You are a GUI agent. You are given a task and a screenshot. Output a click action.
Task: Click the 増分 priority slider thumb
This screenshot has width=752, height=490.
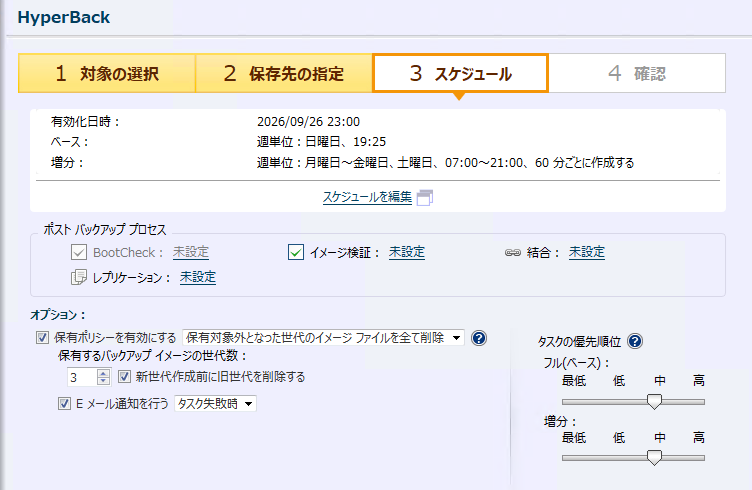[654, 458]
